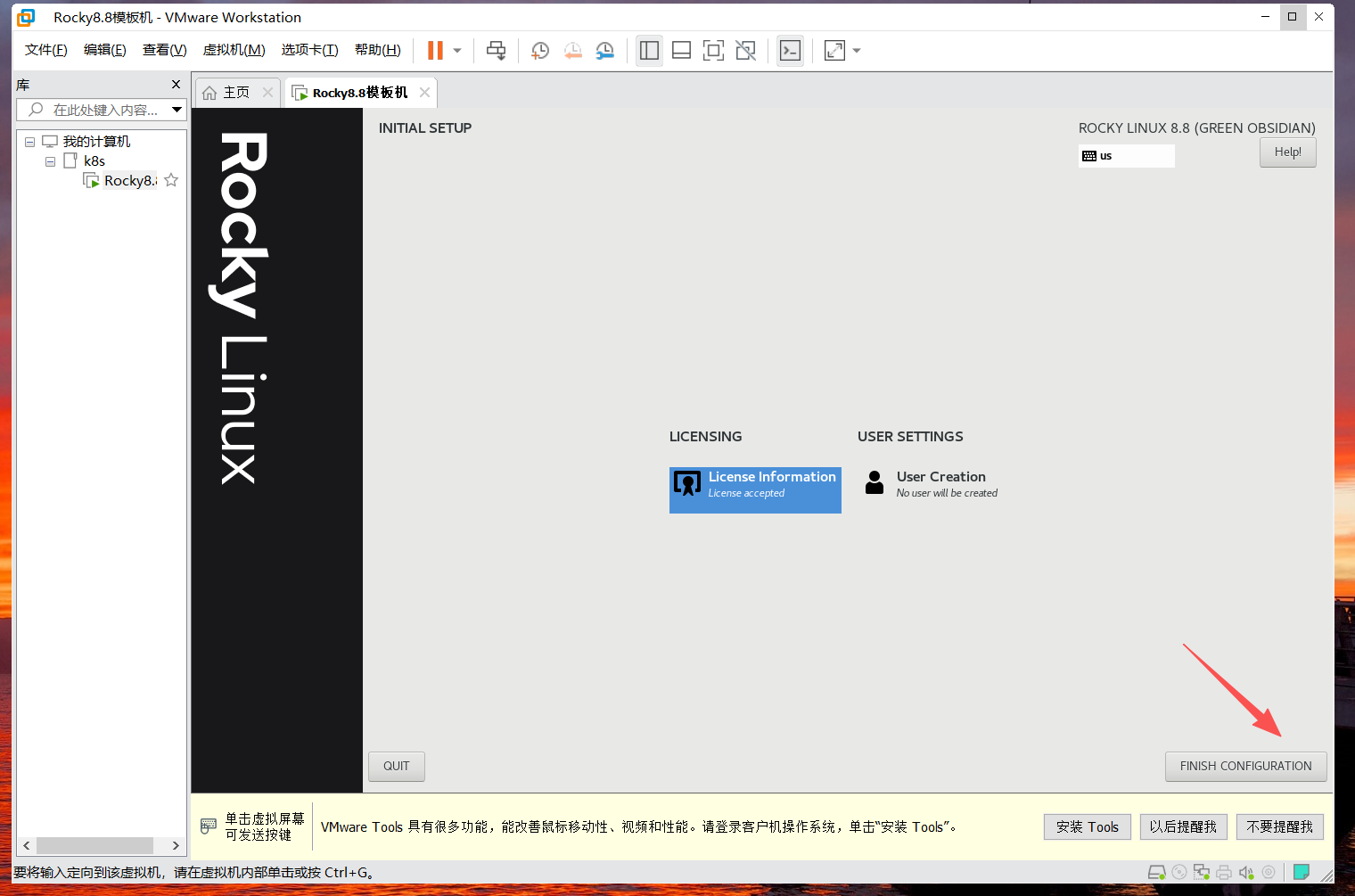Screen dimensions: 1355x896
Task: Click the library horizontal scrollbar thumb
Action: (95, 845)
